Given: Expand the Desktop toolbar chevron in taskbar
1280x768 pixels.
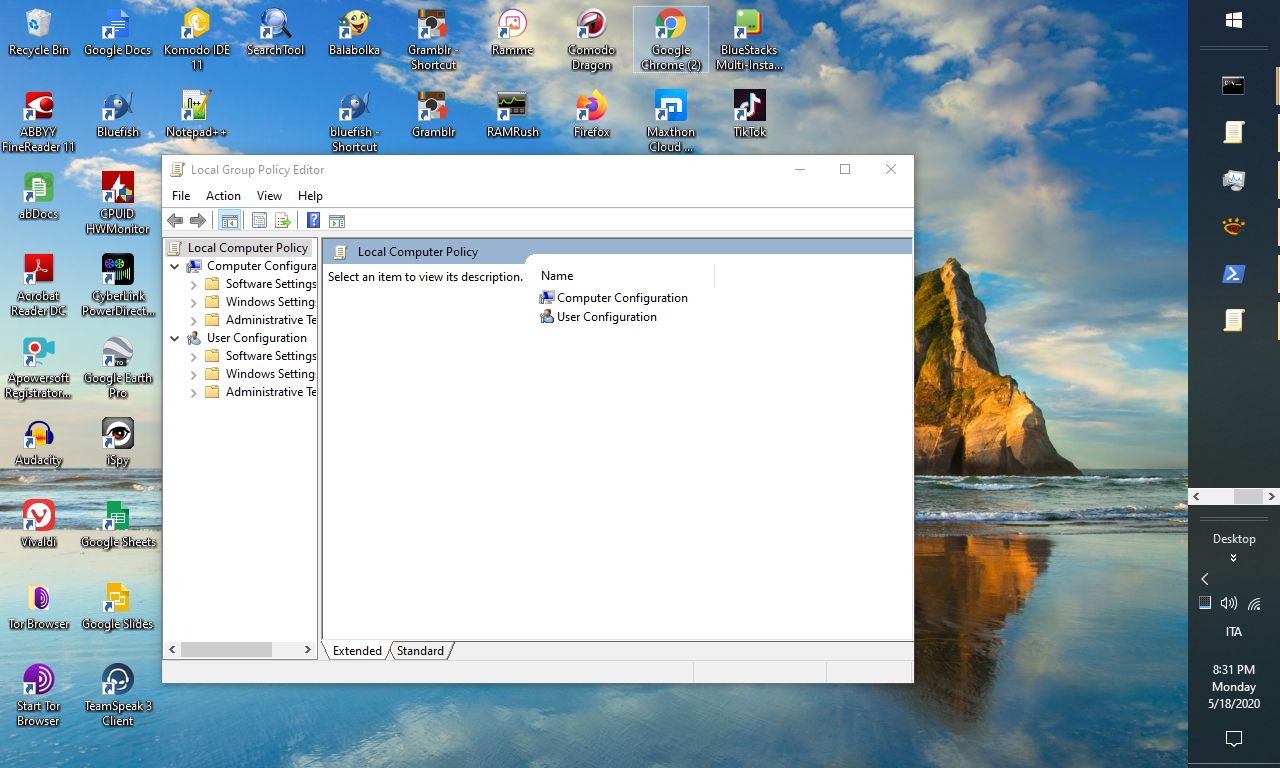Looking at the screenshot, I should [1233, 558].
